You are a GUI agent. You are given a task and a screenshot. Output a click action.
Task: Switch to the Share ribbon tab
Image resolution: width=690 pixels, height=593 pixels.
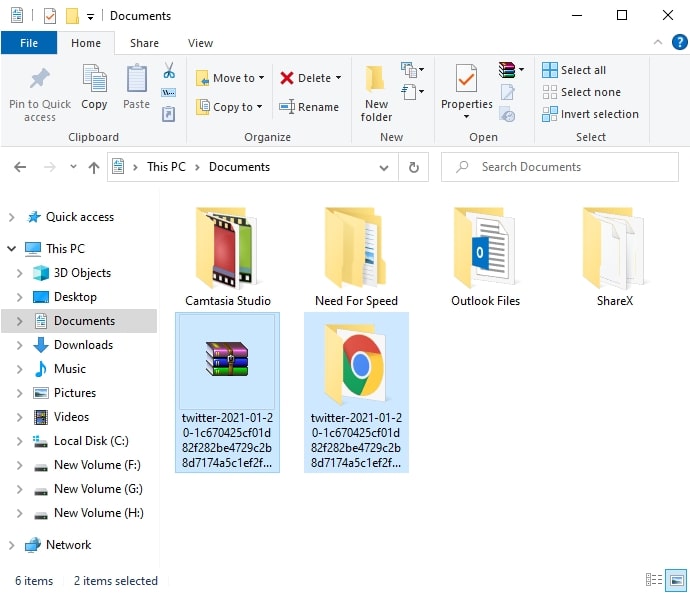pos(144,43)
